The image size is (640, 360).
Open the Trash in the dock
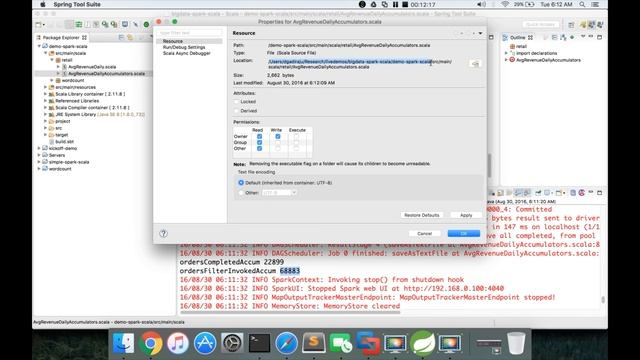click(516, 343)
